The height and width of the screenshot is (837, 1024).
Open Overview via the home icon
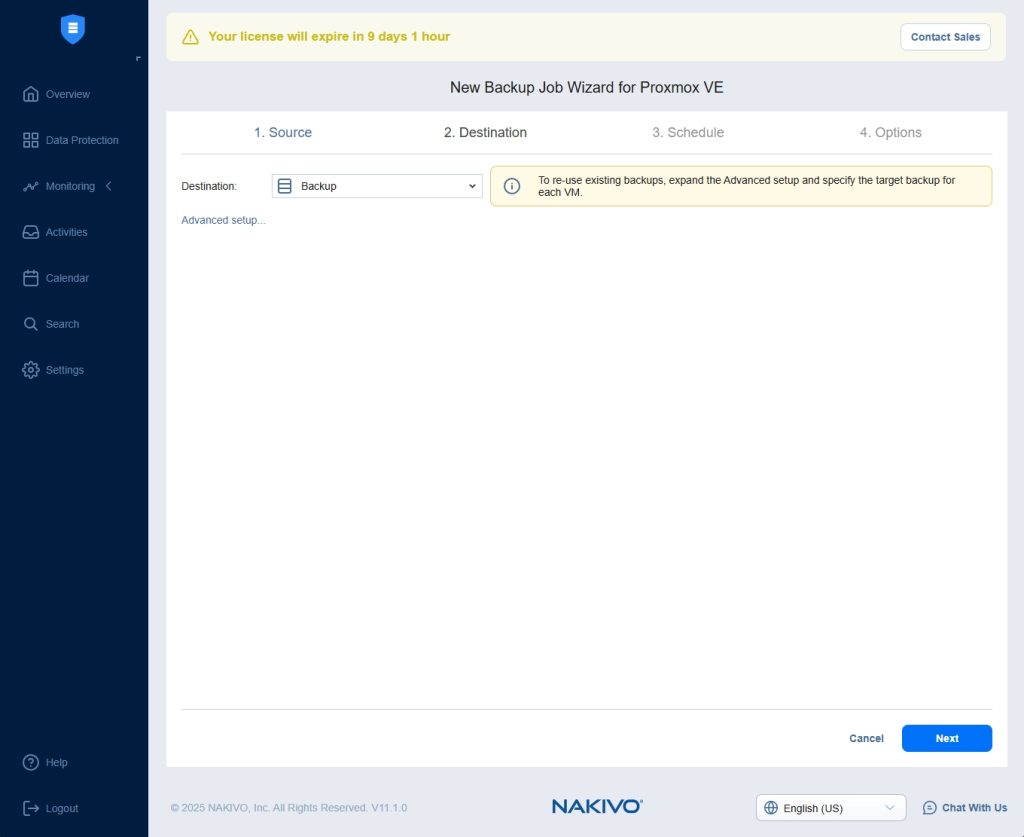31,94
